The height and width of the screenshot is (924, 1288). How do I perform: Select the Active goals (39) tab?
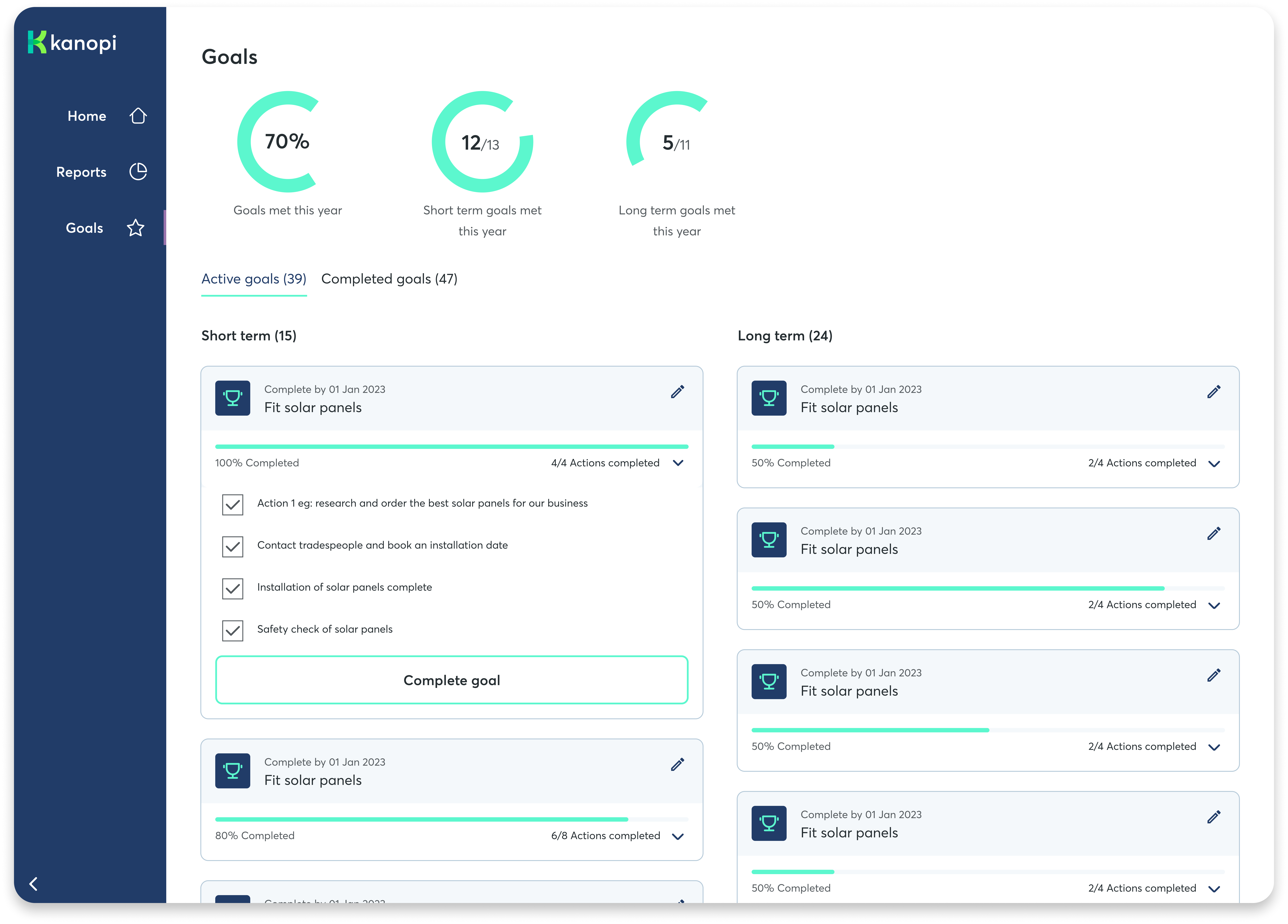(x=254, y=279)
